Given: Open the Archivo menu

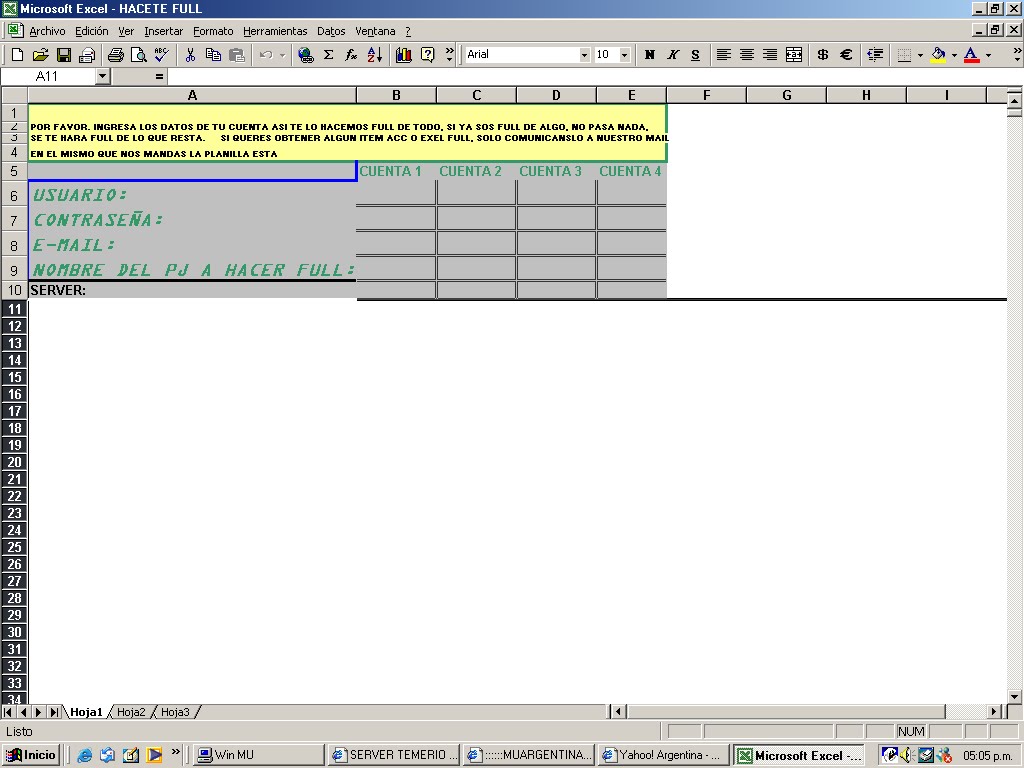Looking at the screenshot, I should (x=47, y=31).
